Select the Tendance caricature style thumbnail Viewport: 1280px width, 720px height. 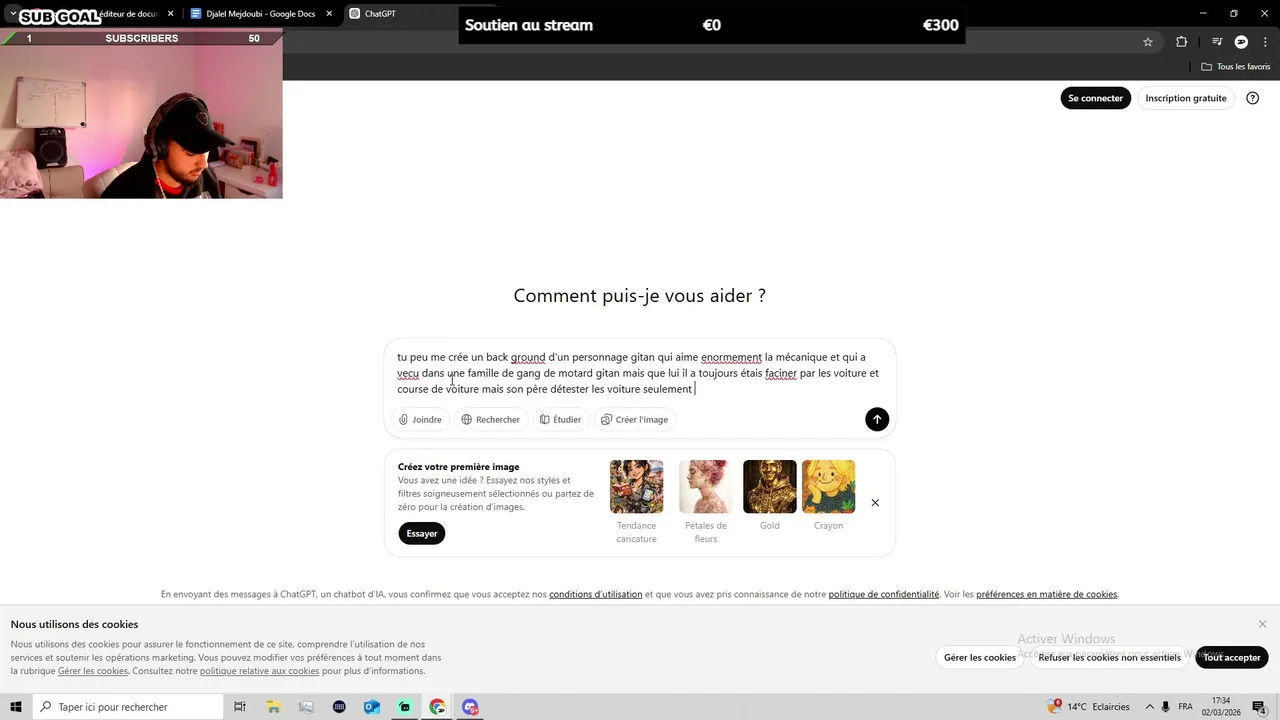pyautogui.click(x=637, y=487)
